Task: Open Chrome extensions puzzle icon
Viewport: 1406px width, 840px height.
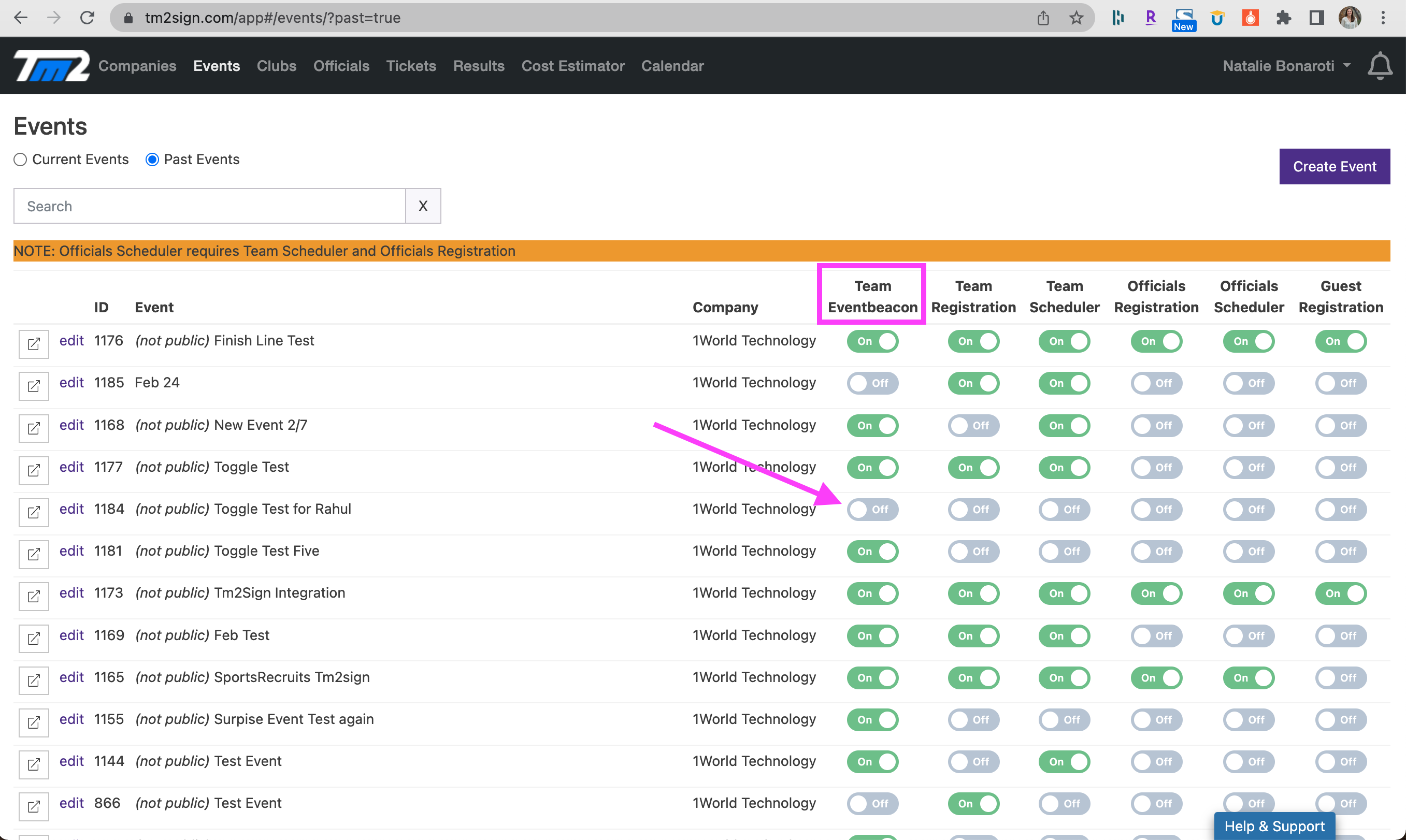Action: [1283, 18]
